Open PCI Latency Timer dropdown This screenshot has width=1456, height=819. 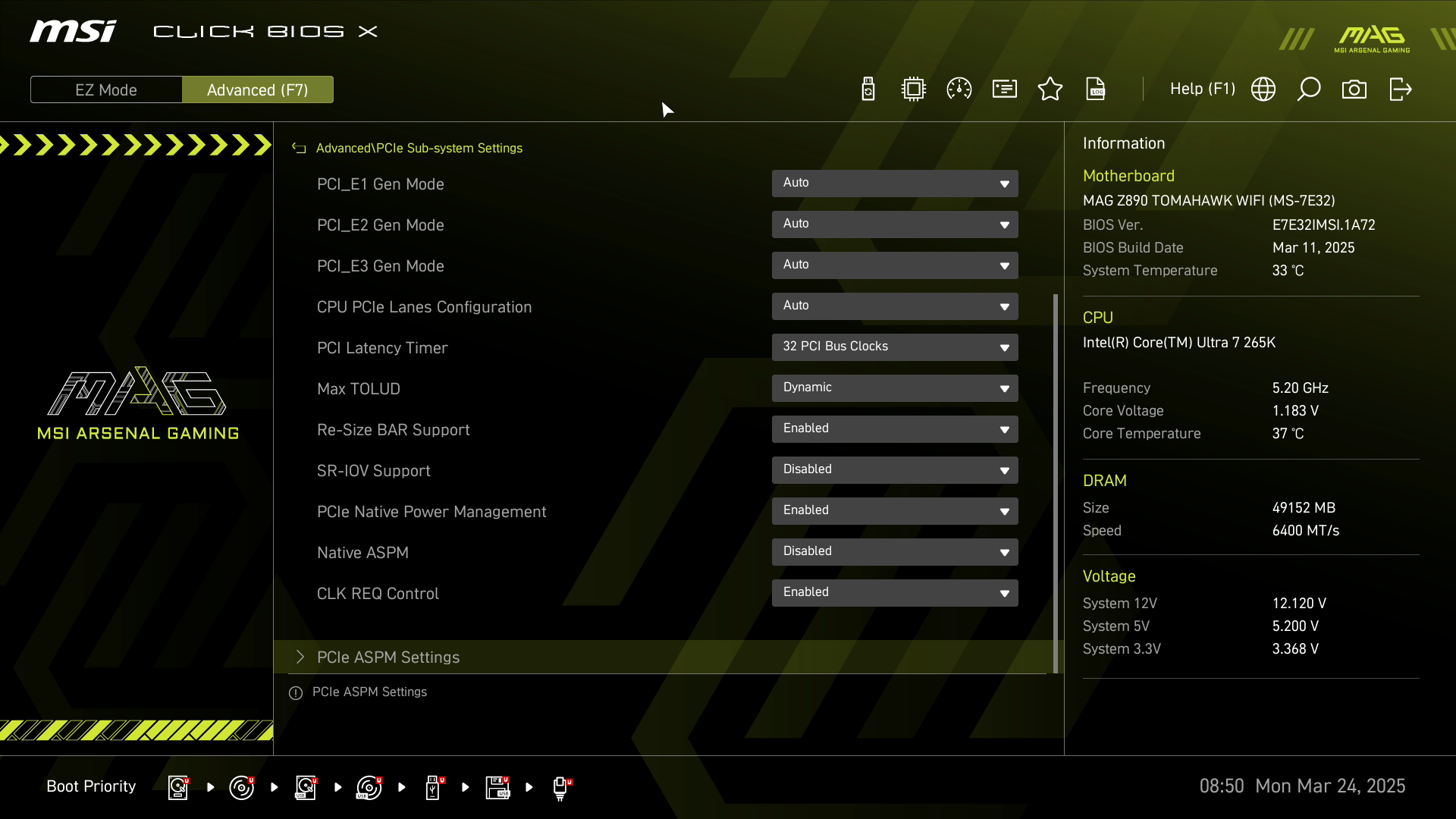click(895, 347)
